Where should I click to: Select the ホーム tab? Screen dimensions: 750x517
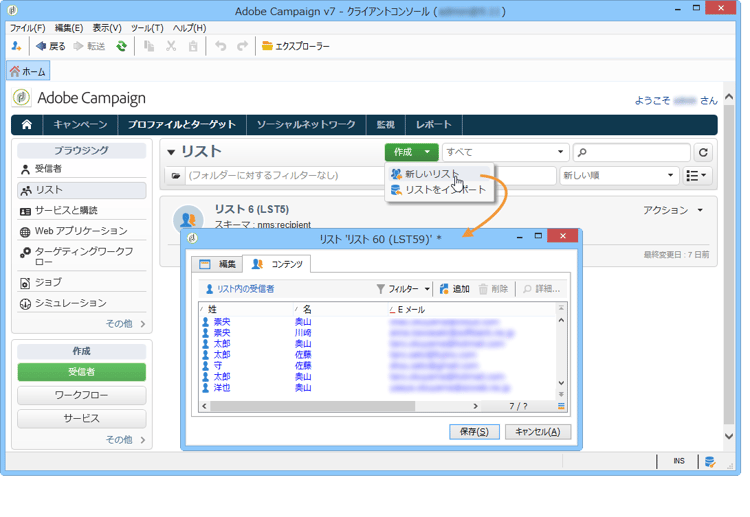coord(28,71)
